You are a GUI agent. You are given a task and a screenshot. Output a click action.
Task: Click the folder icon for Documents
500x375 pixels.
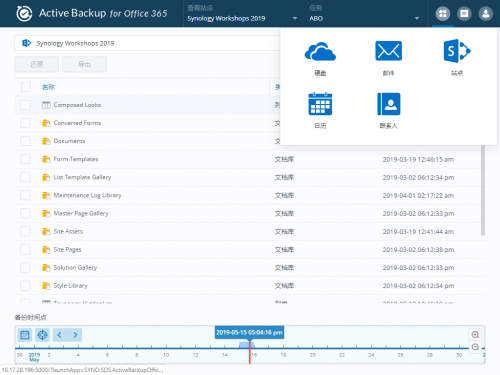[46, 141]
